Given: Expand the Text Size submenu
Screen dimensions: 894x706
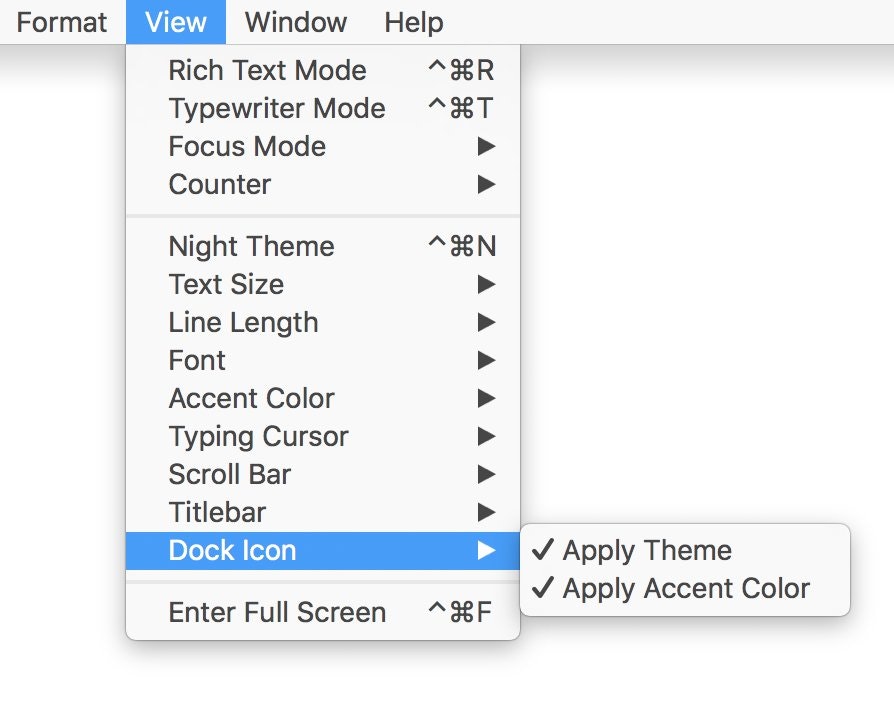Looking at the screenshot, I should coord(323,284).
